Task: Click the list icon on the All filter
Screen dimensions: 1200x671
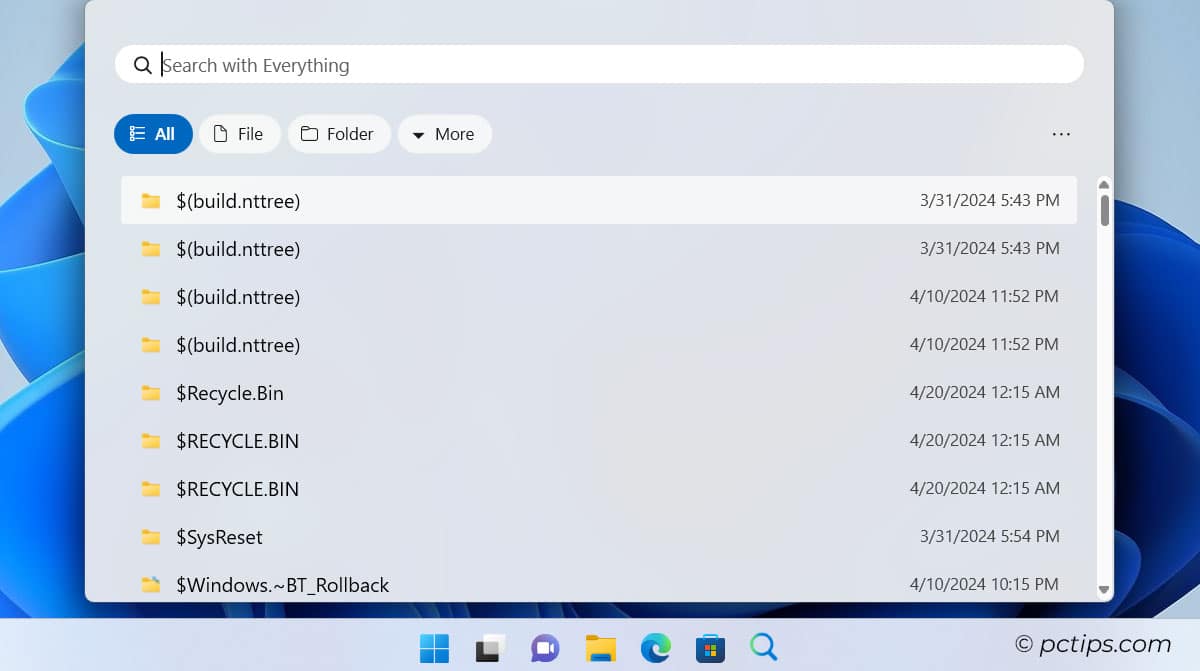Action: (137, 133)
